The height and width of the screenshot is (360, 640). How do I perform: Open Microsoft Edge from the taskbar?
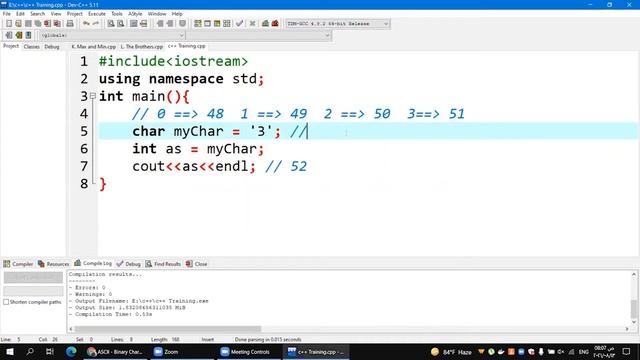coord(71,351)
